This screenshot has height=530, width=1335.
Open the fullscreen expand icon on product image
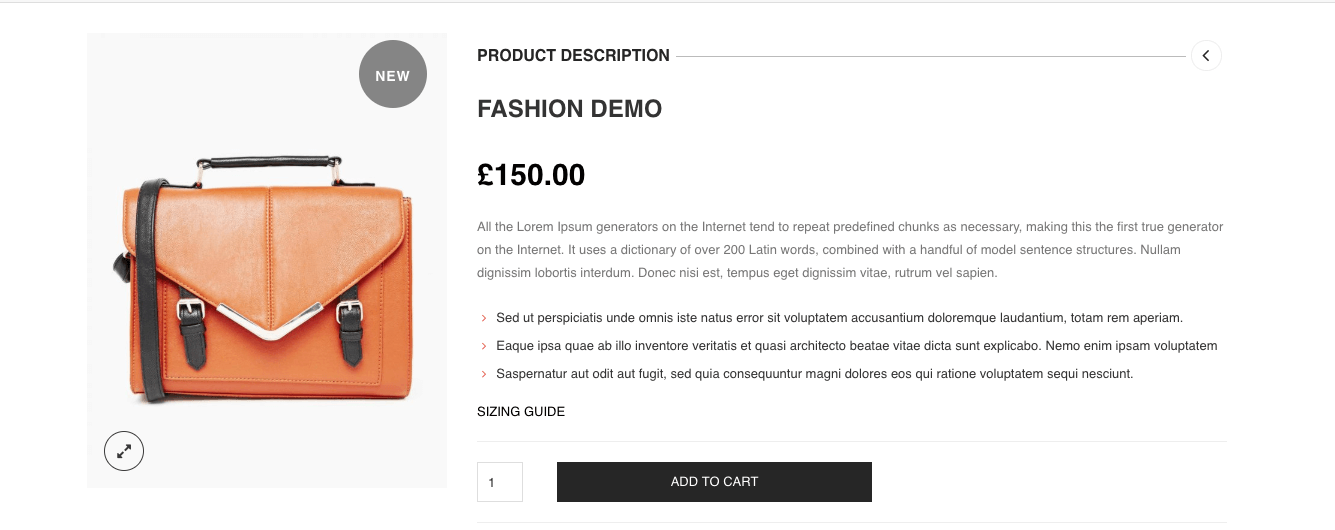[124, 451]
